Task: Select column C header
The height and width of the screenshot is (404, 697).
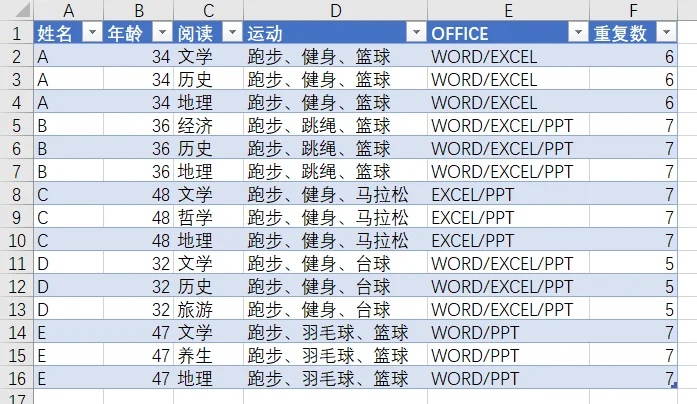Action: [208, 10]
